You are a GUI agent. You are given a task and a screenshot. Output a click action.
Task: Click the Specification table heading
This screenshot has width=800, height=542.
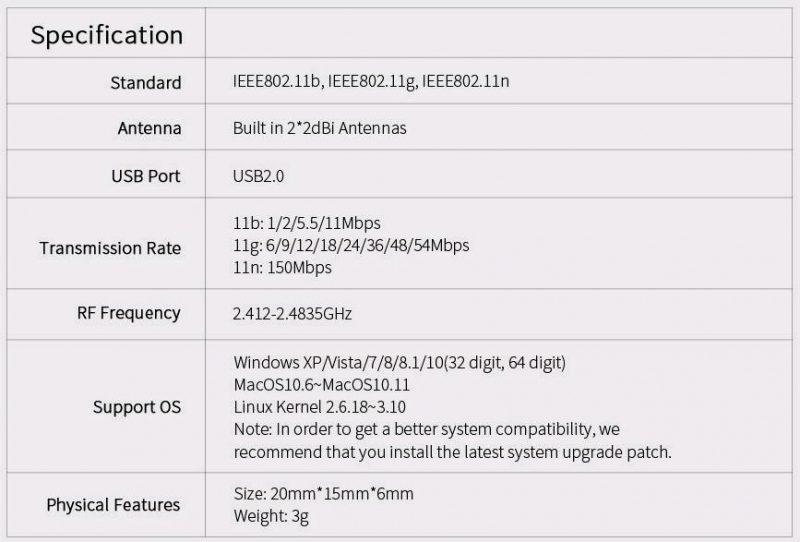107,36
